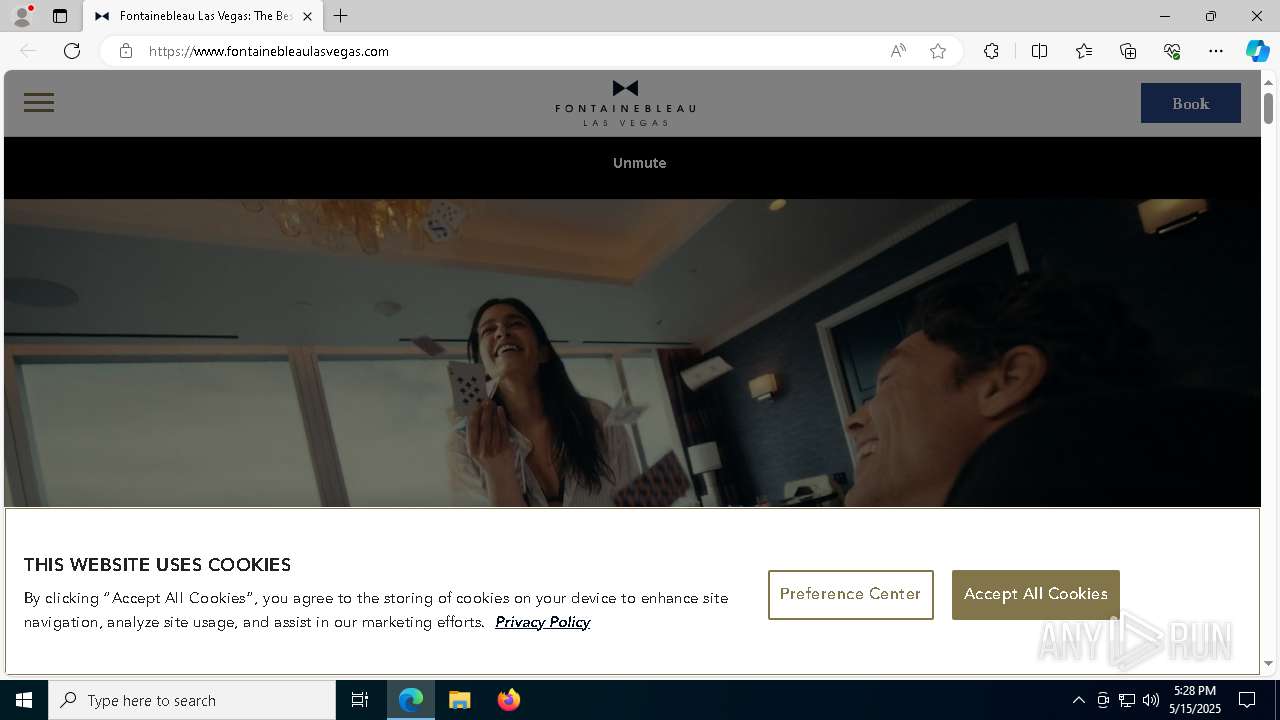This screenshot has width=1280, height=720.
Task: Open the cookie Preference Center
Action: point(851,595)
